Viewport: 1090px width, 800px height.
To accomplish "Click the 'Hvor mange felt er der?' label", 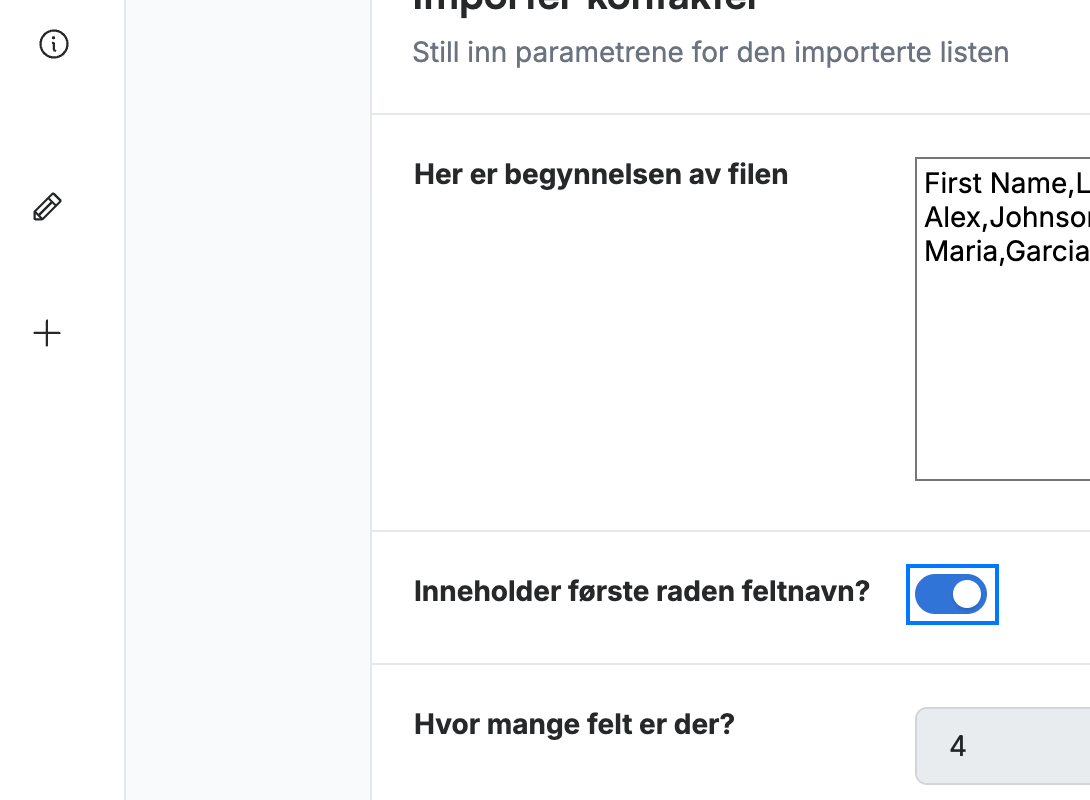I will click(574, 724).
